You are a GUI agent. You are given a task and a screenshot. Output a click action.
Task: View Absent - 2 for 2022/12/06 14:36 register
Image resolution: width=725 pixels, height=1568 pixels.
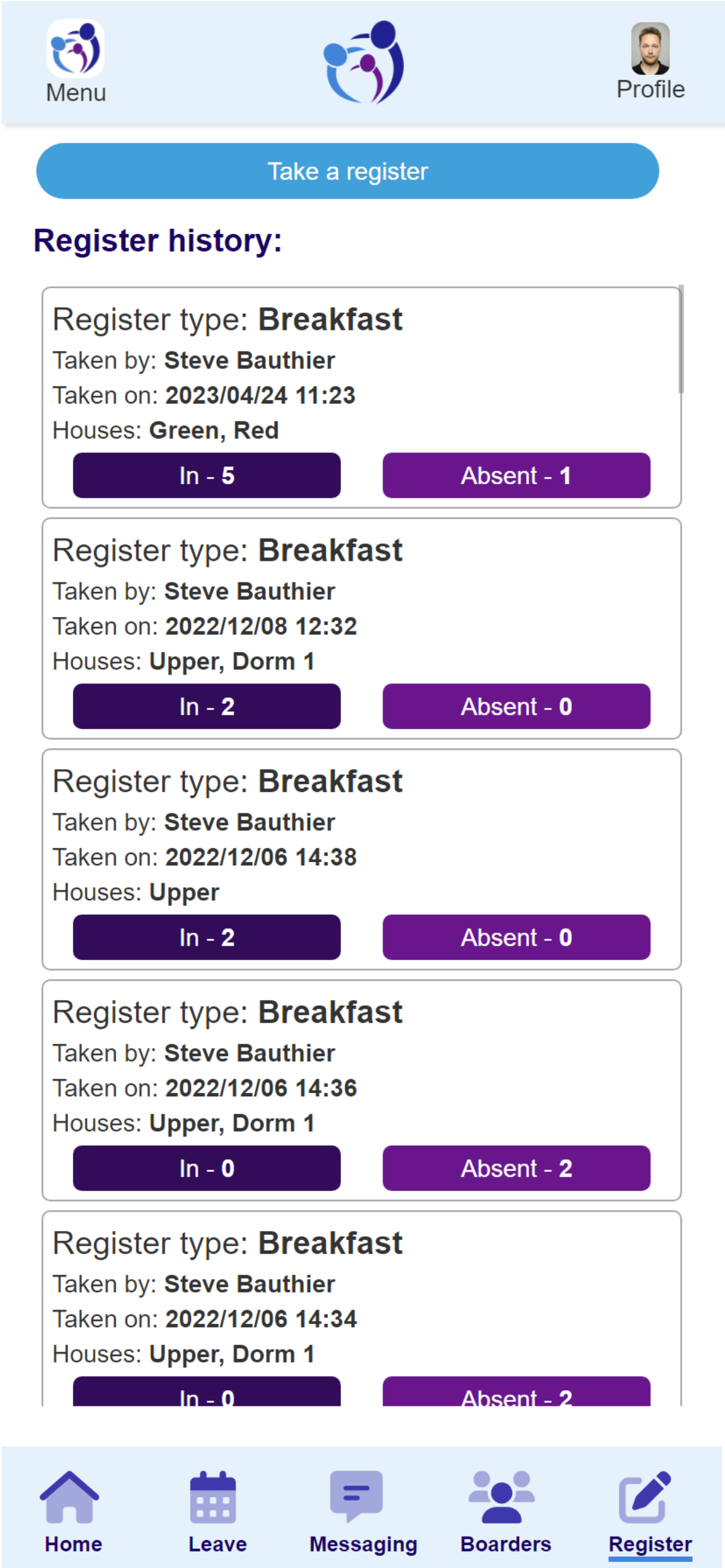click(x=516, y=1168)
